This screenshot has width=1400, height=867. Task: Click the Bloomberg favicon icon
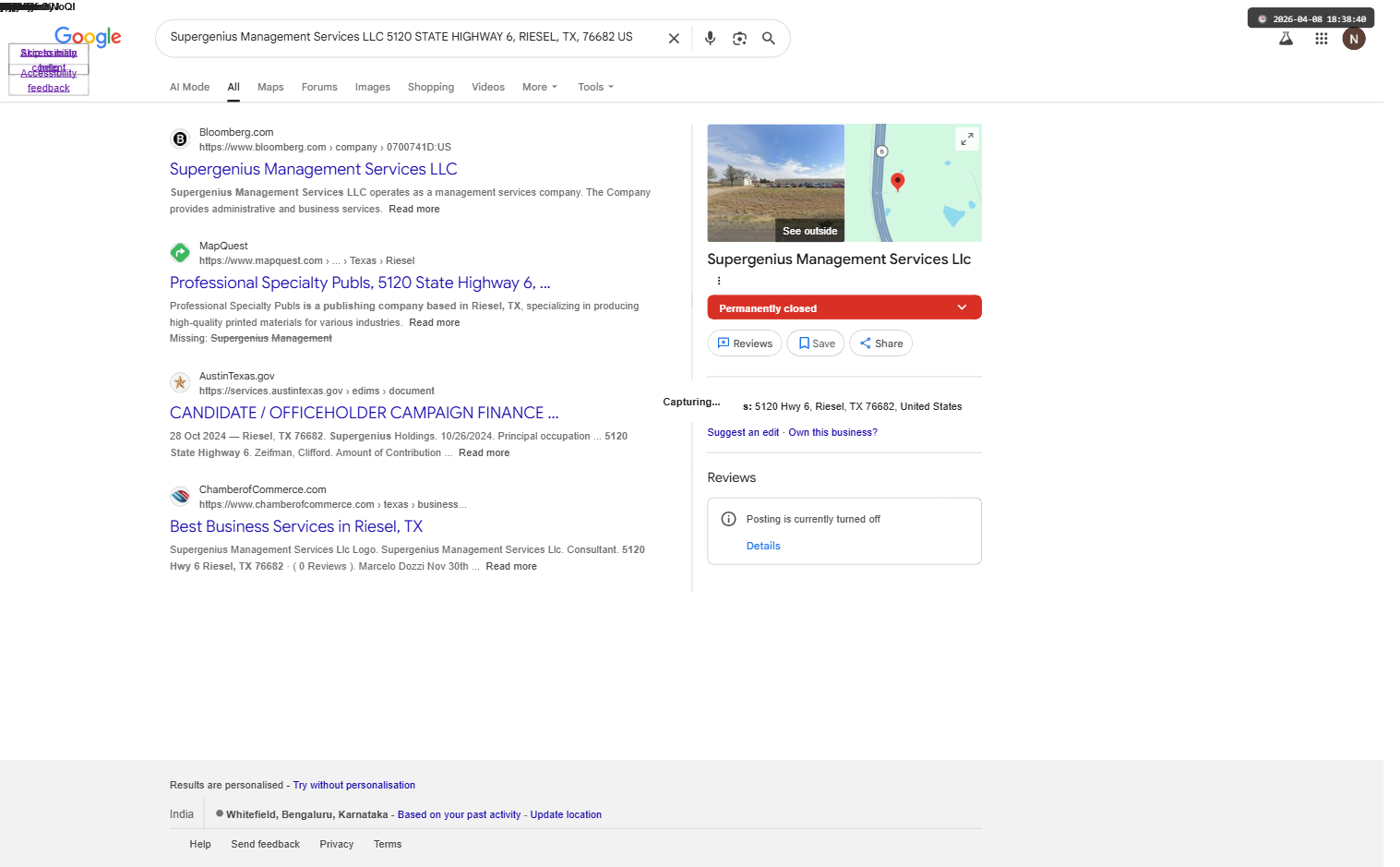click(180, 139)
